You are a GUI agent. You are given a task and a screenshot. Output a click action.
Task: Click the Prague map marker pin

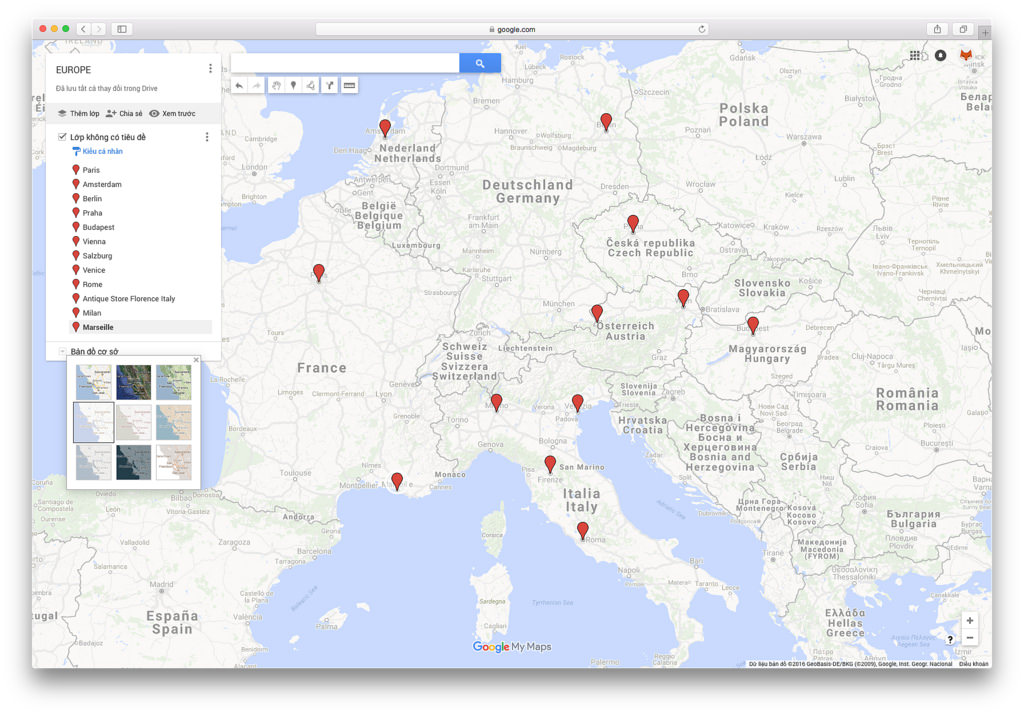pyautogui.click(x=633, y=223)
